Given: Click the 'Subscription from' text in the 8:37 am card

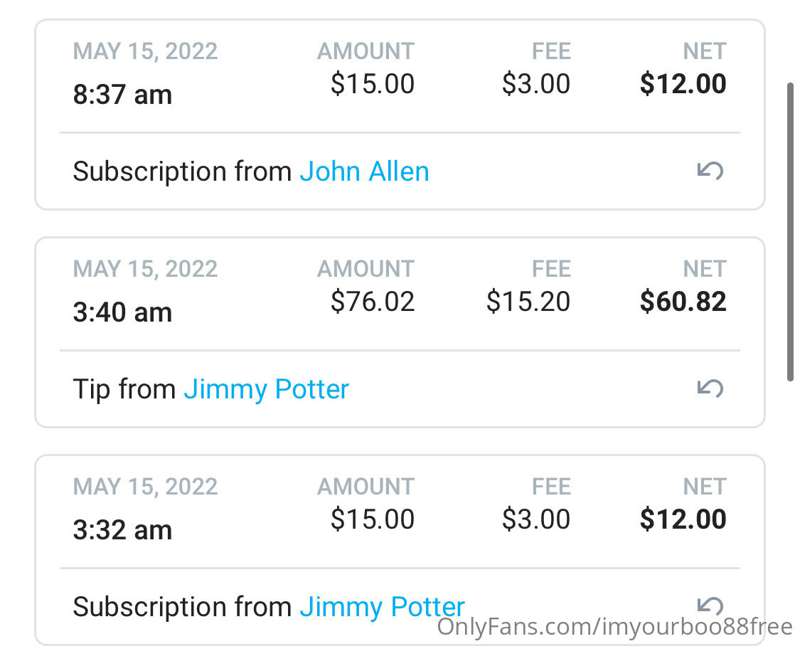Looking at the screenshot, I should (x=182, y=172).
